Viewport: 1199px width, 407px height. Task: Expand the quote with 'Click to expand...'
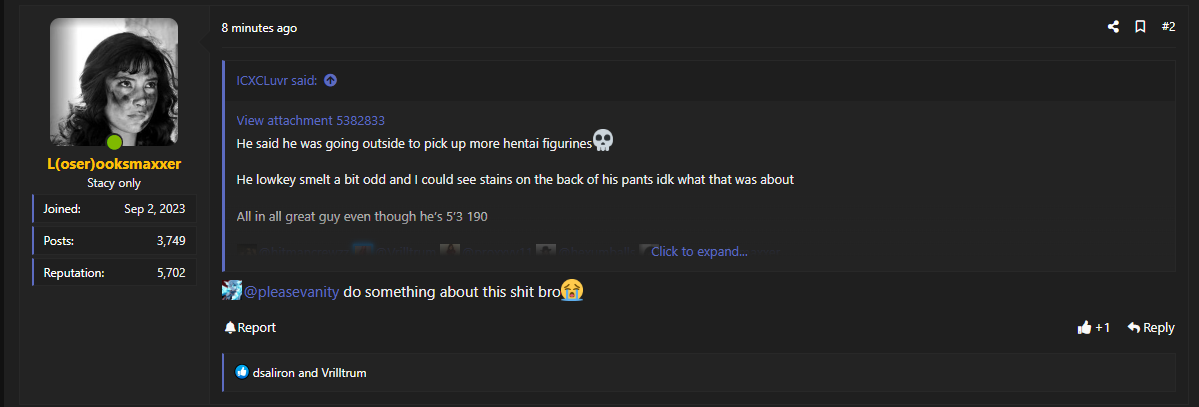[699, 251]
